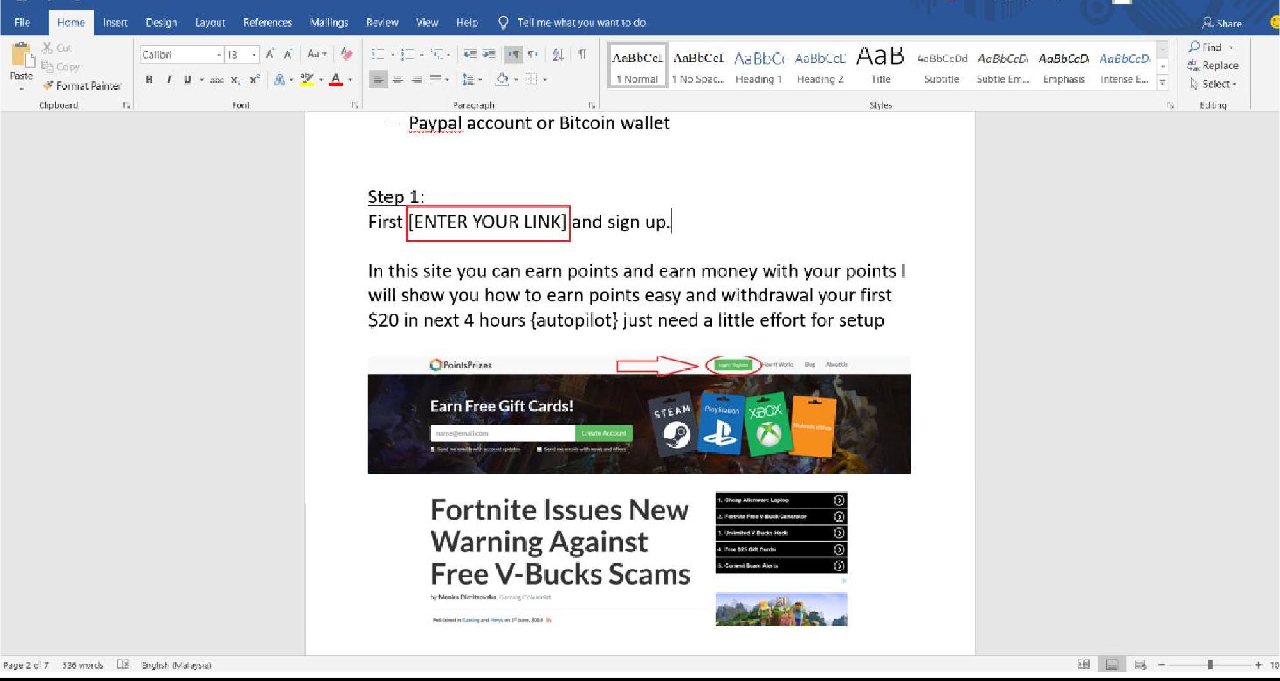The image size is (1280, 681).
Task: Apply yellow text highlight color
Action: 306,79
